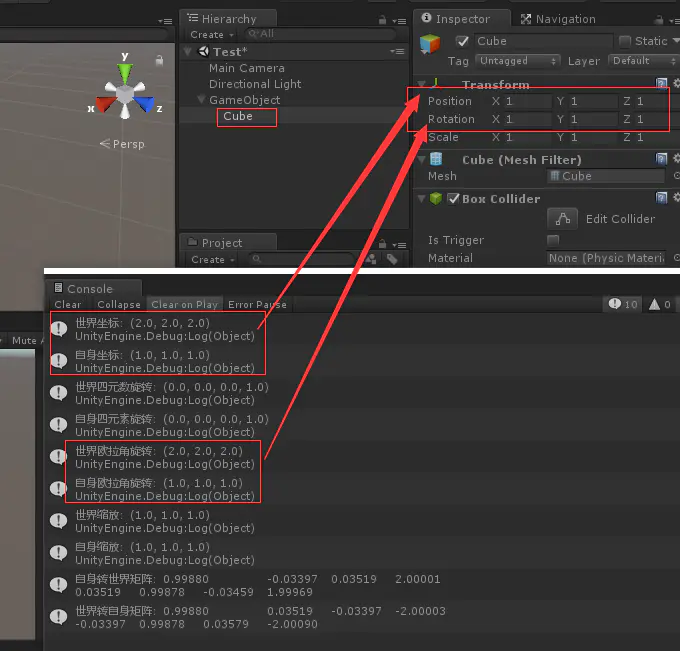This screenshot has height=651, width=680.
Task: Toggle the Static checkbox
Action: 625,41
